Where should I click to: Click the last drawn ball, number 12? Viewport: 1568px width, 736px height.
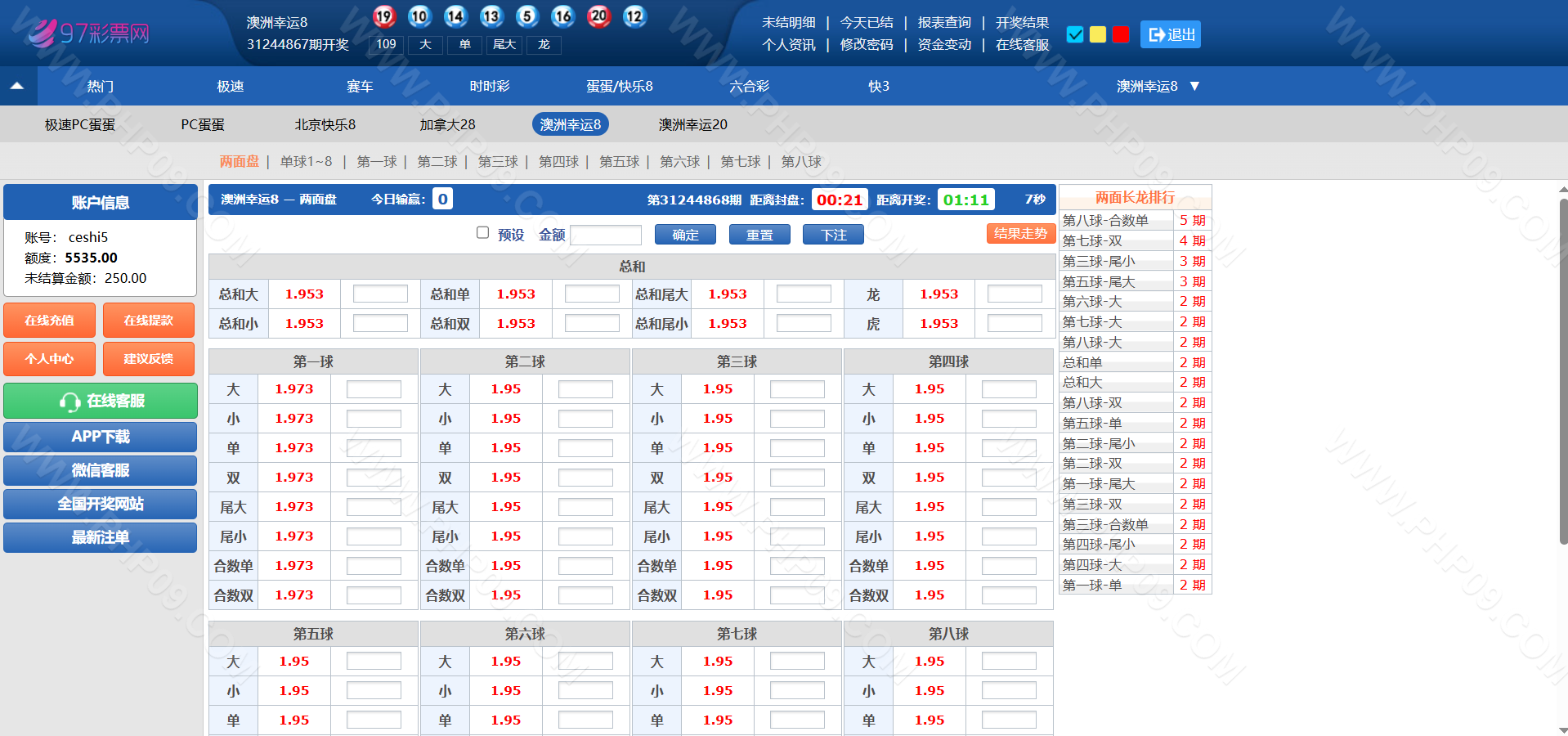point(634,16)
